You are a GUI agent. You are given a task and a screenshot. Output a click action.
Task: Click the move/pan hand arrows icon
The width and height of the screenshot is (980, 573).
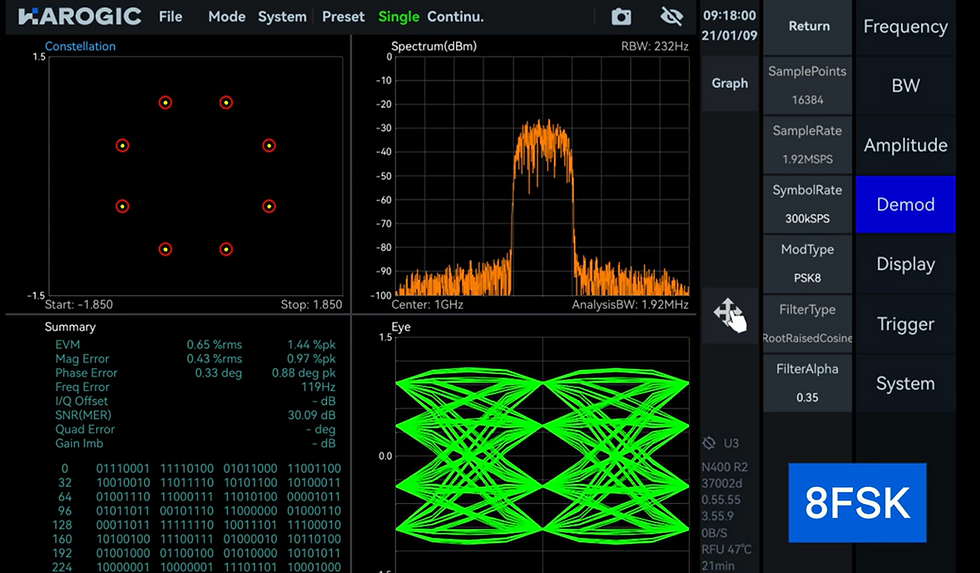tap(730, 316)
